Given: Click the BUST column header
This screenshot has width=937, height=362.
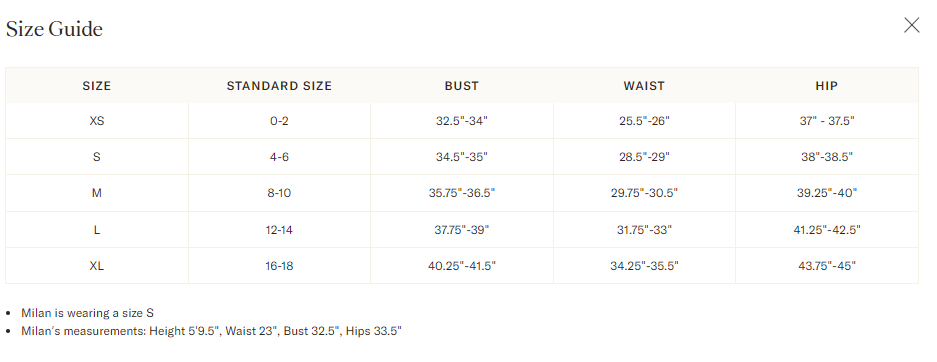Looking at the screenshot, I should pos(461,86).
